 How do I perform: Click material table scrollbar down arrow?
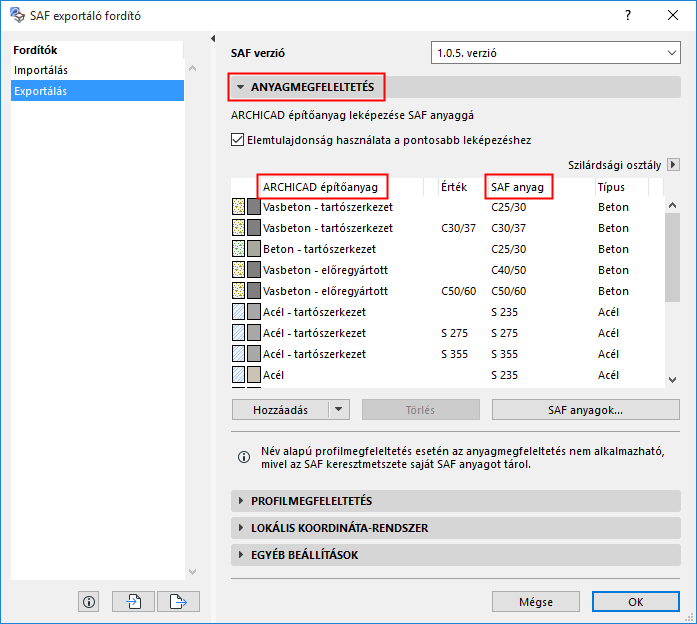click(x=673, y=380)
